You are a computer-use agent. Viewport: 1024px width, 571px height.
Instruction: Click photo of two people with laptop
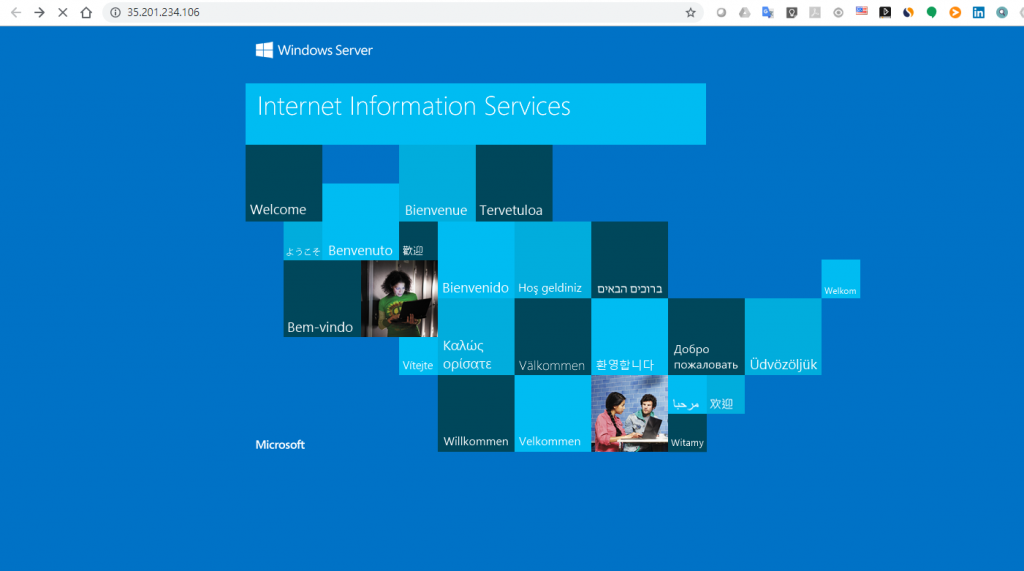630,414
